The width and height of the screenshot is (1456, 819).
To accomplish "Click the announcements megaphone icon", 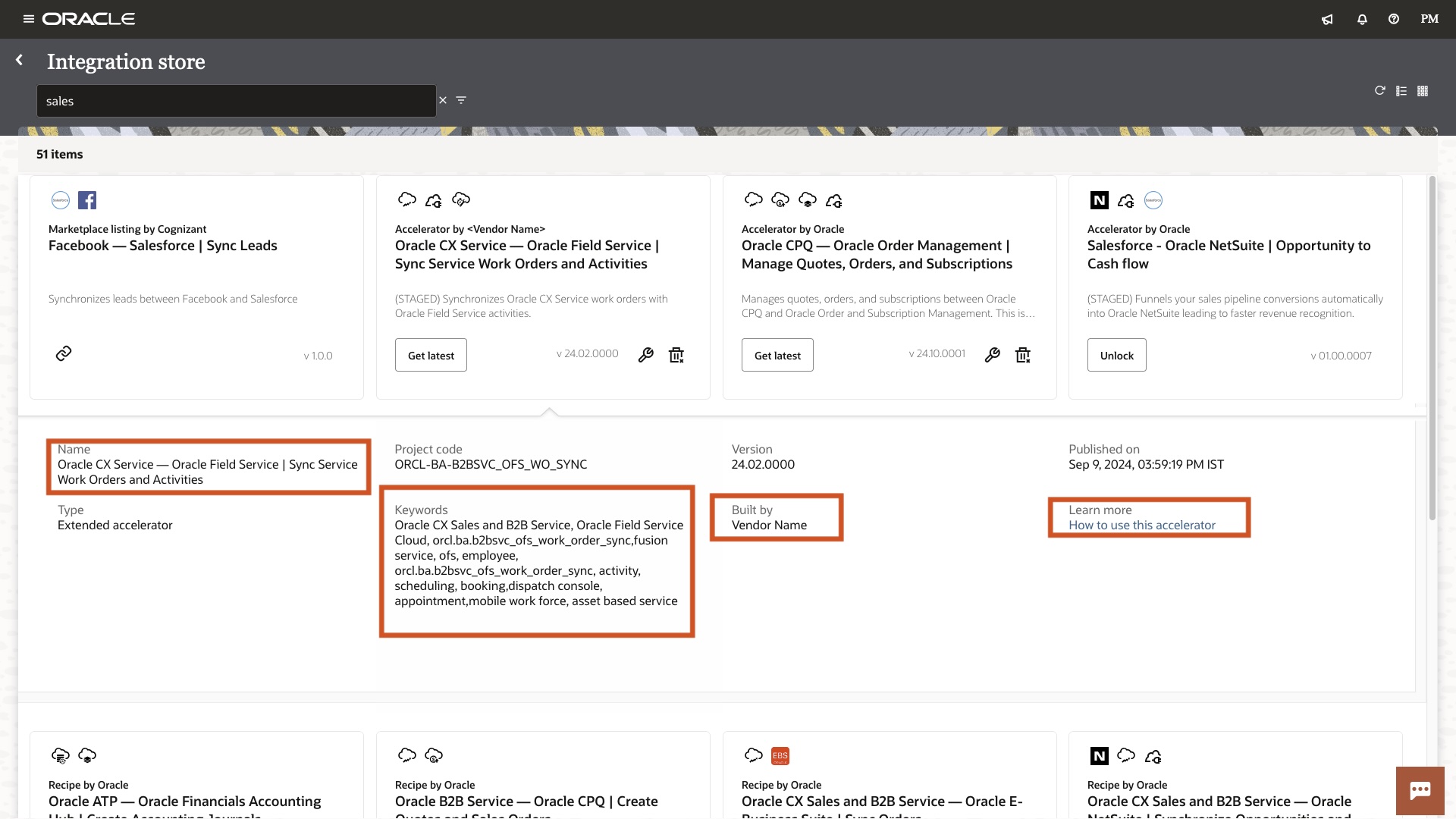I will (1327, 20).
